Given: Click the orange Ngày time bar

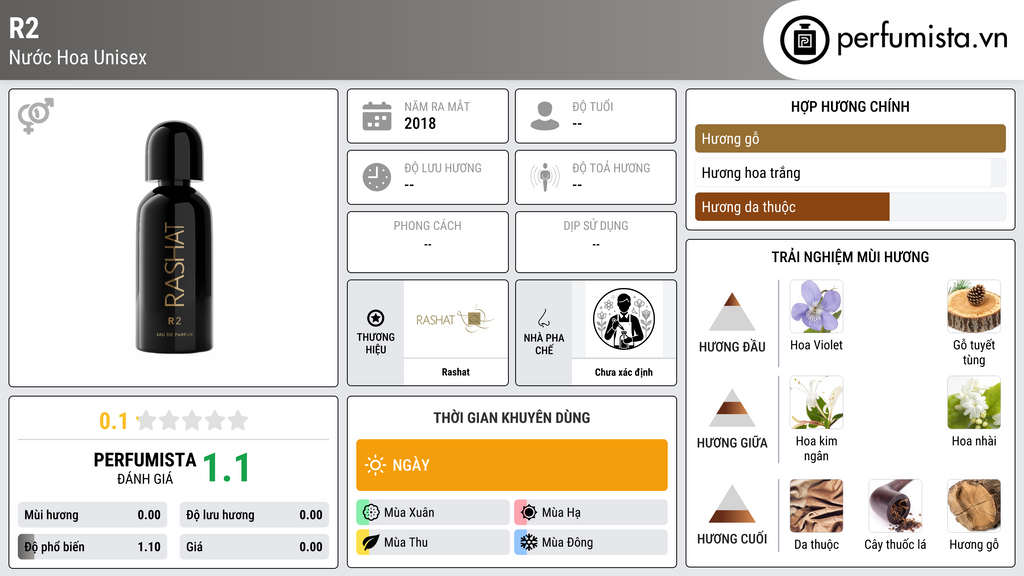Looking at the screenshot, I should pos(511,465).
